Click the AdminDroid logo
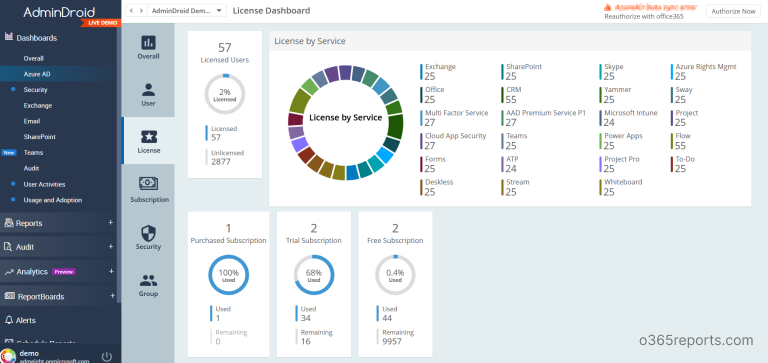The height and width of the screenshot is (363, 768). click(59, 13)
